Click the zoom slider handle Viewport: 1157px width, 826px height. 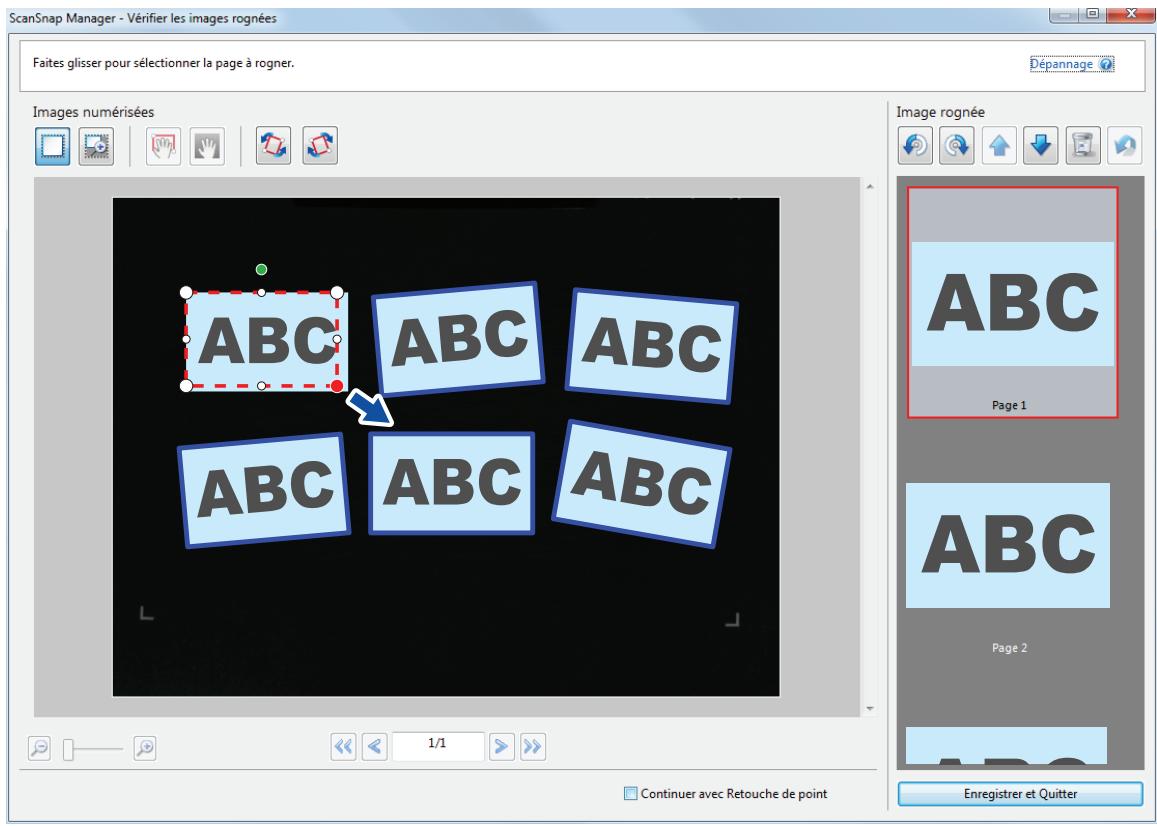(68, 748)
